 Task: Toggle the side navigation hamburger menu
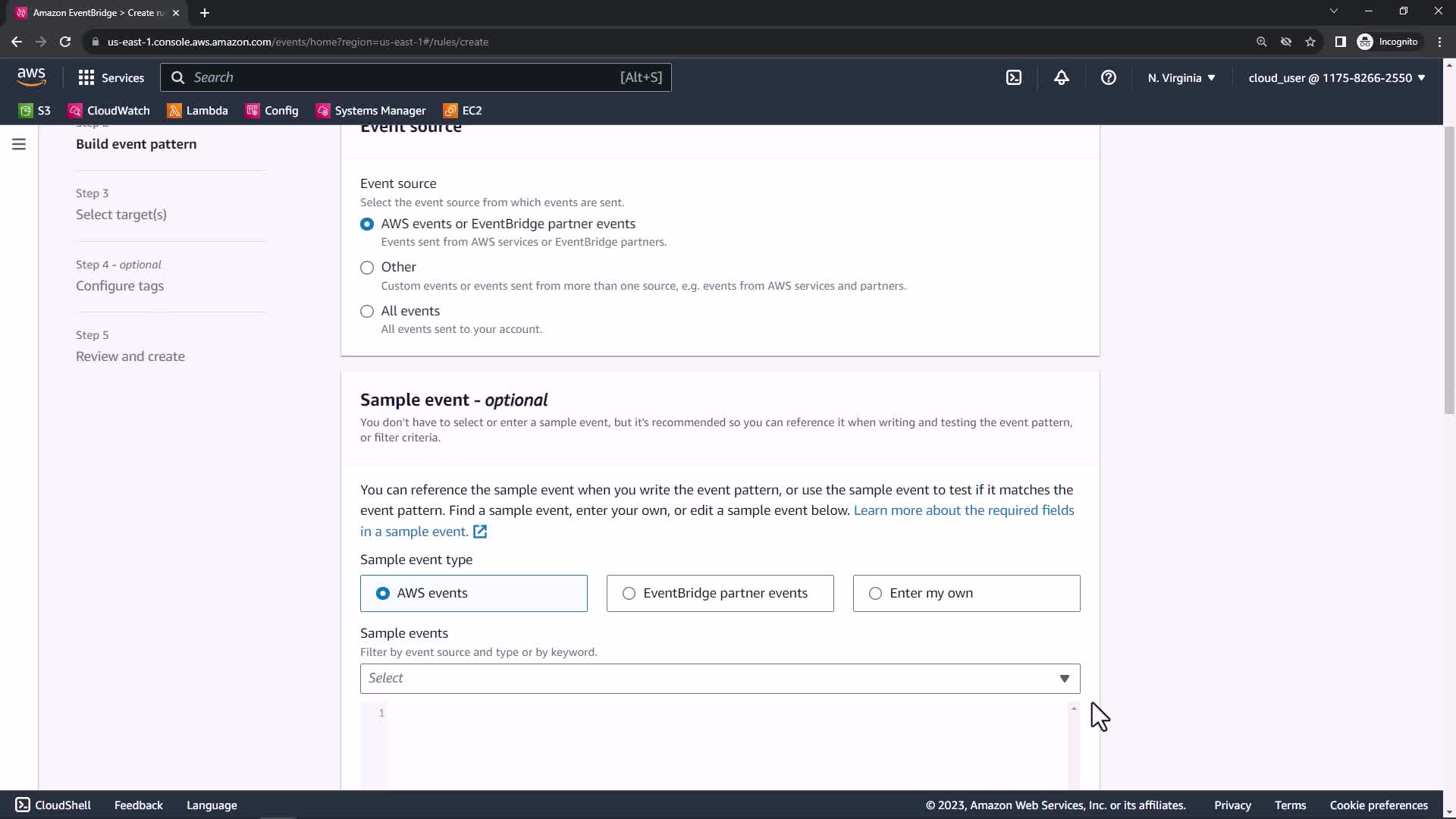tap(19, 144)
